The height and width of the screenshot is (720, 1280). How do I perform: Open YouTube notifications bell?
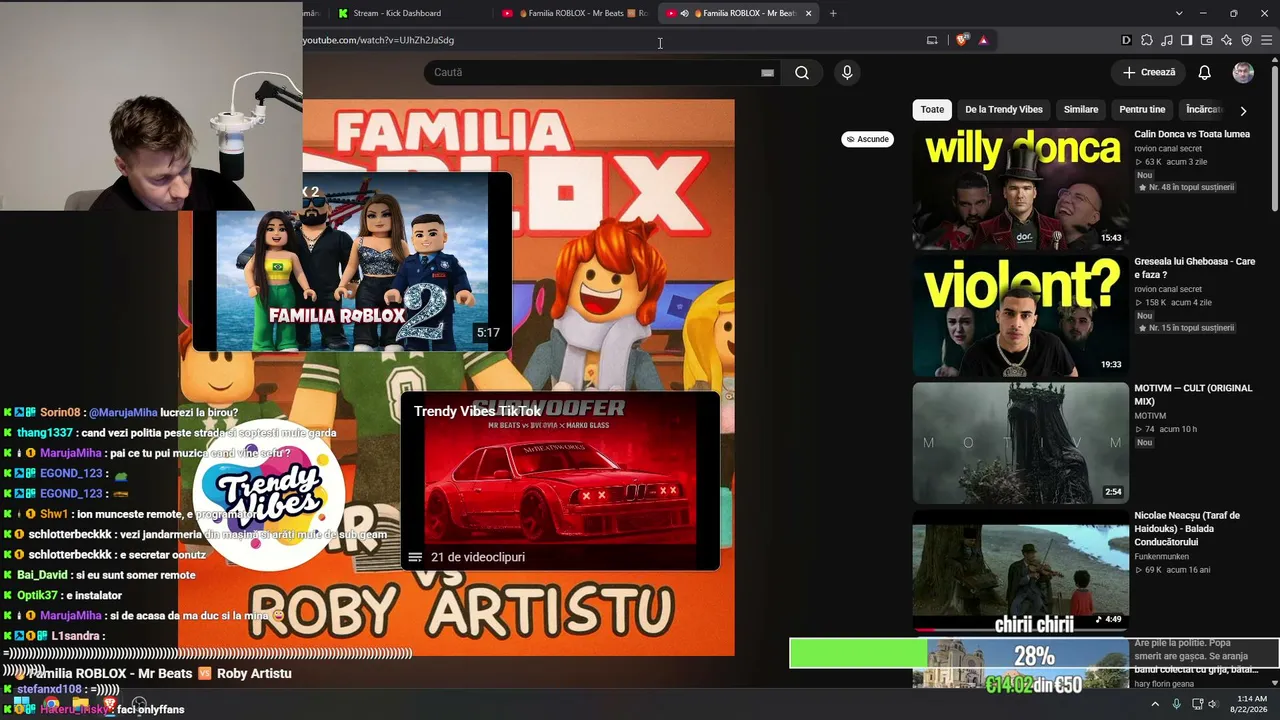coord(1205,72)
